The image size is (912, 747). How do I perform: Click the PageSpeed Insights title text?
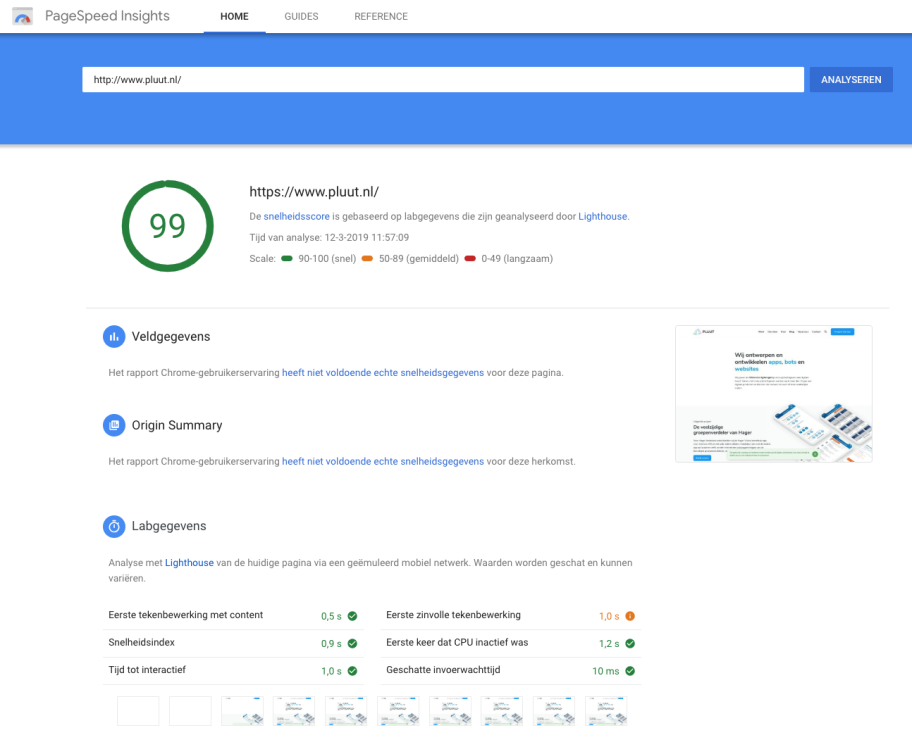tap(107, 16)
